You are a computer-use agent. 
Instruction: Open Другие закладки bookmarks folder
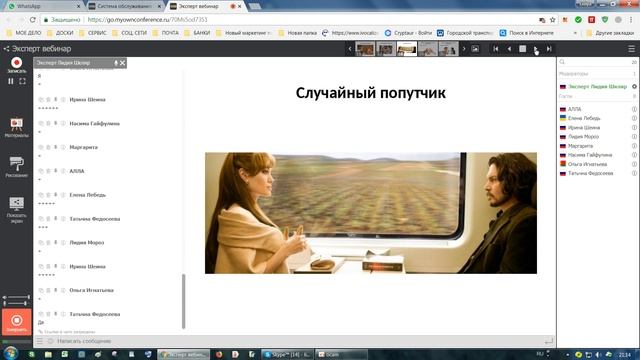tap(610, 33)
